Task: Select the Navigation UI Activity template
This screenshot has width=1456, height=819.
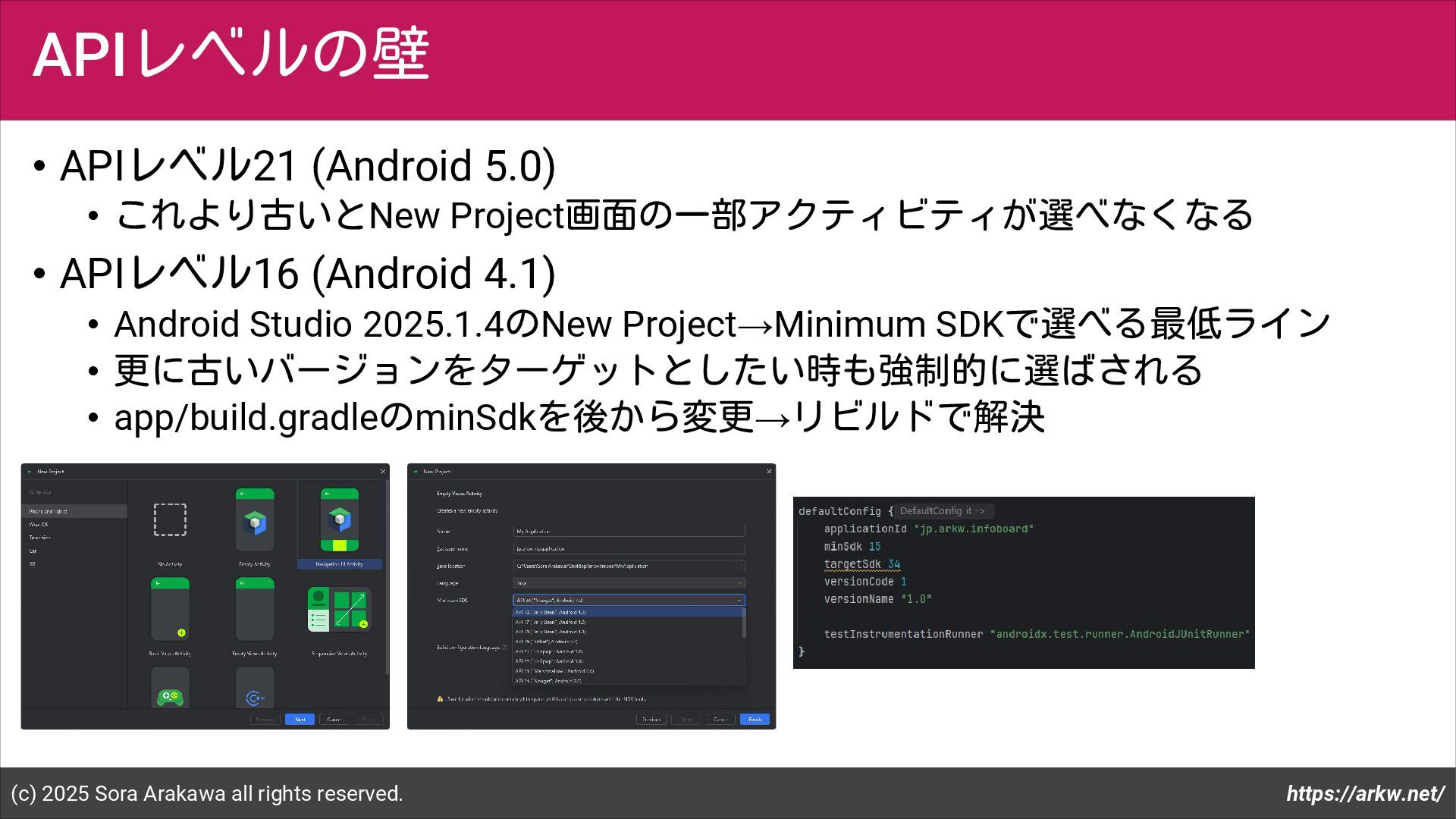Action: (x=339, y=520)
